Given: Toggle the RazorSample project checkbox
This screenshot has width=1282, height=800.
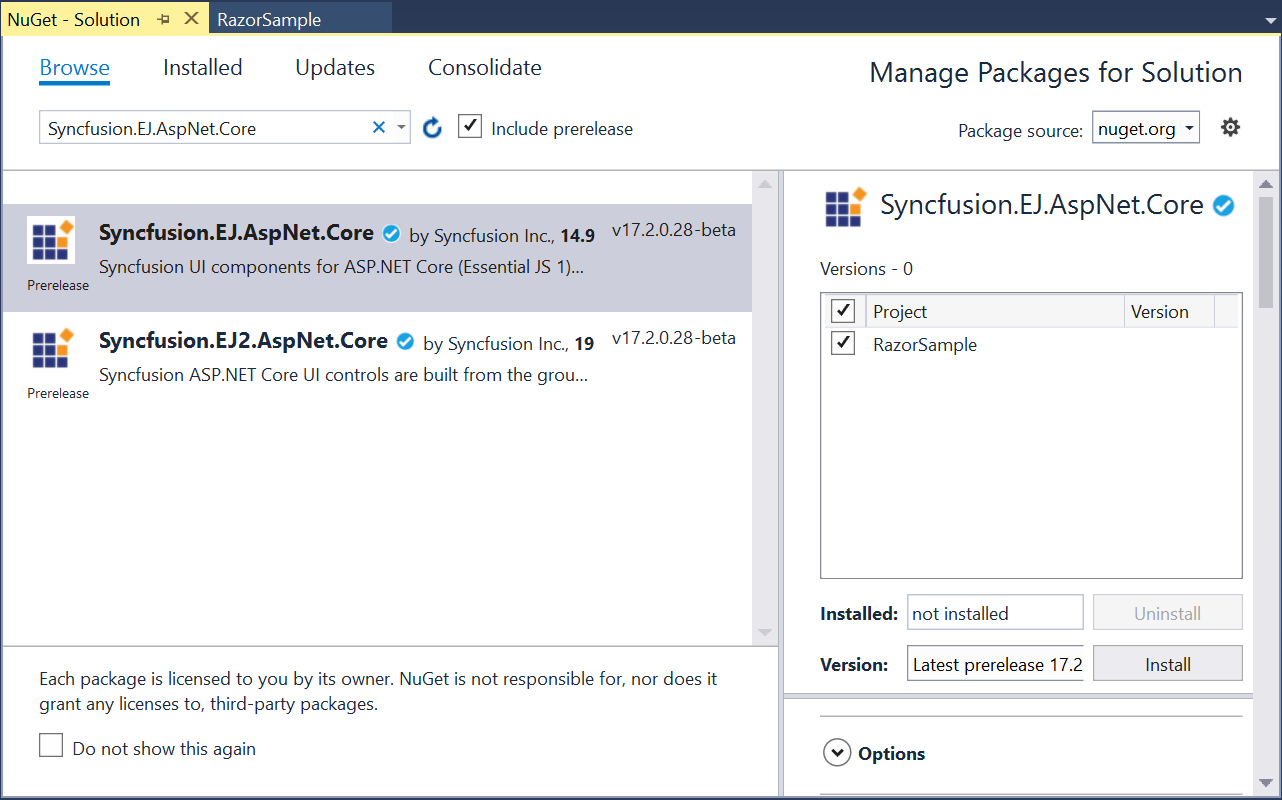Looking at the screenshot, I should [x=843, y=344].
